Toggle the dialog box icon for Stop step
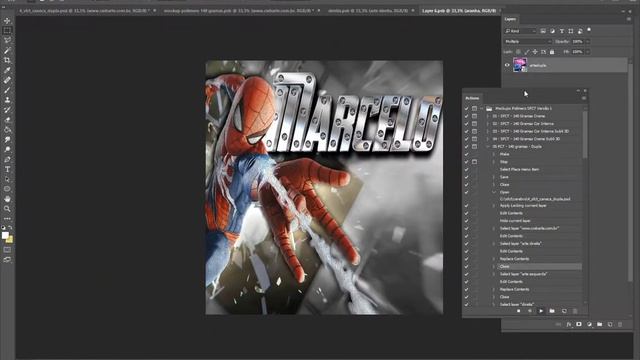Viewport: 640px width, 360px height. pyautogui.click(x=474, y=162)
